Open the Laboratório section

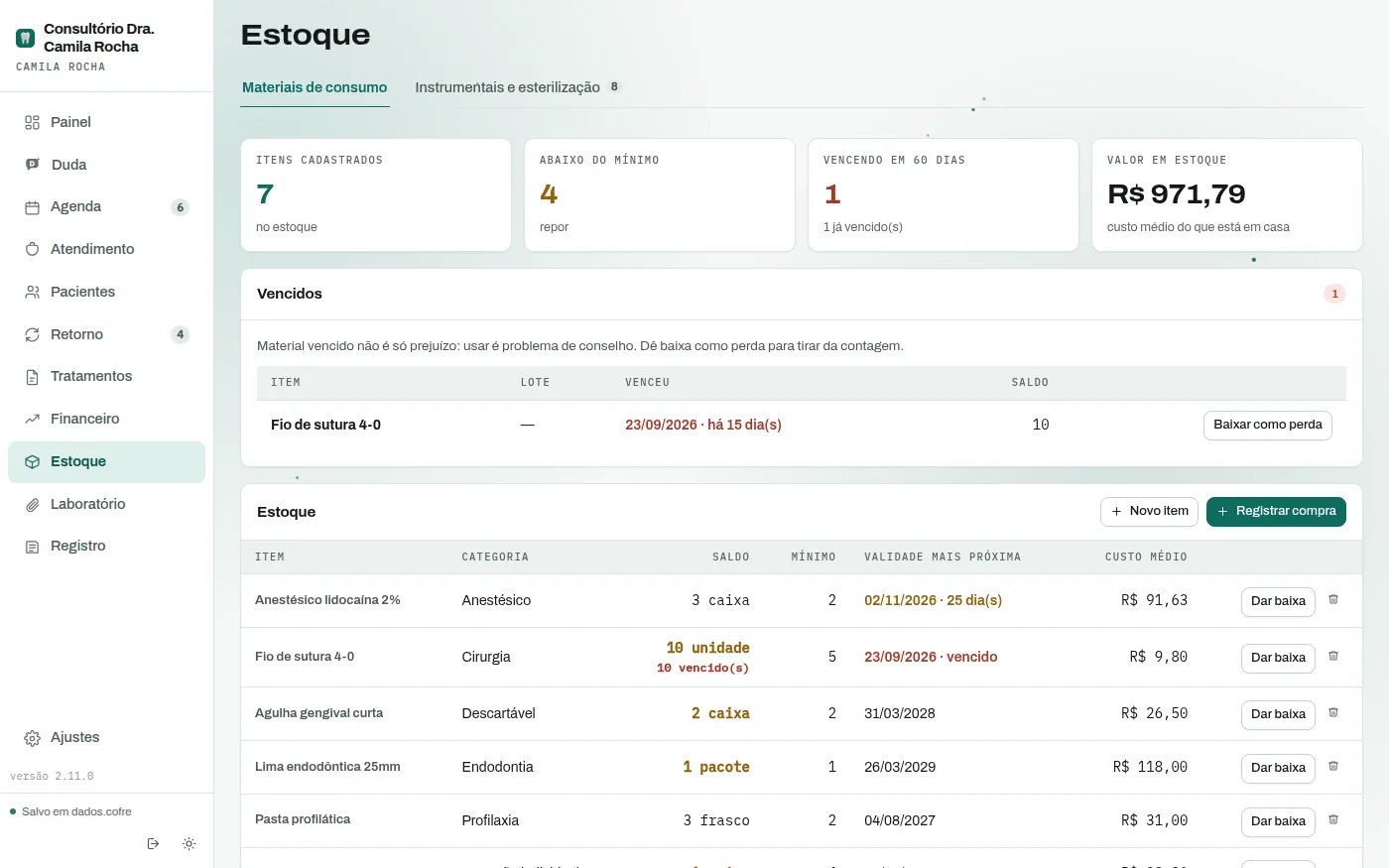click(106, 504)
